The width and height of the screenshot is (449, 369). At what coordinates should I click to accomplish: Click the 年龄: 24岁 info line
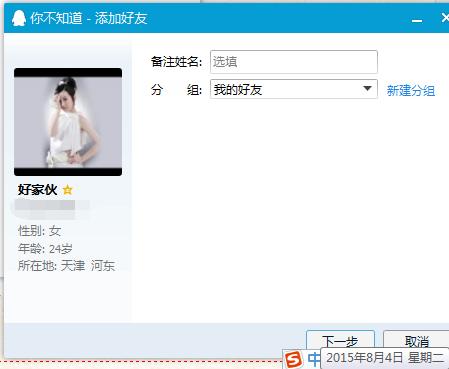pos(45,248)
